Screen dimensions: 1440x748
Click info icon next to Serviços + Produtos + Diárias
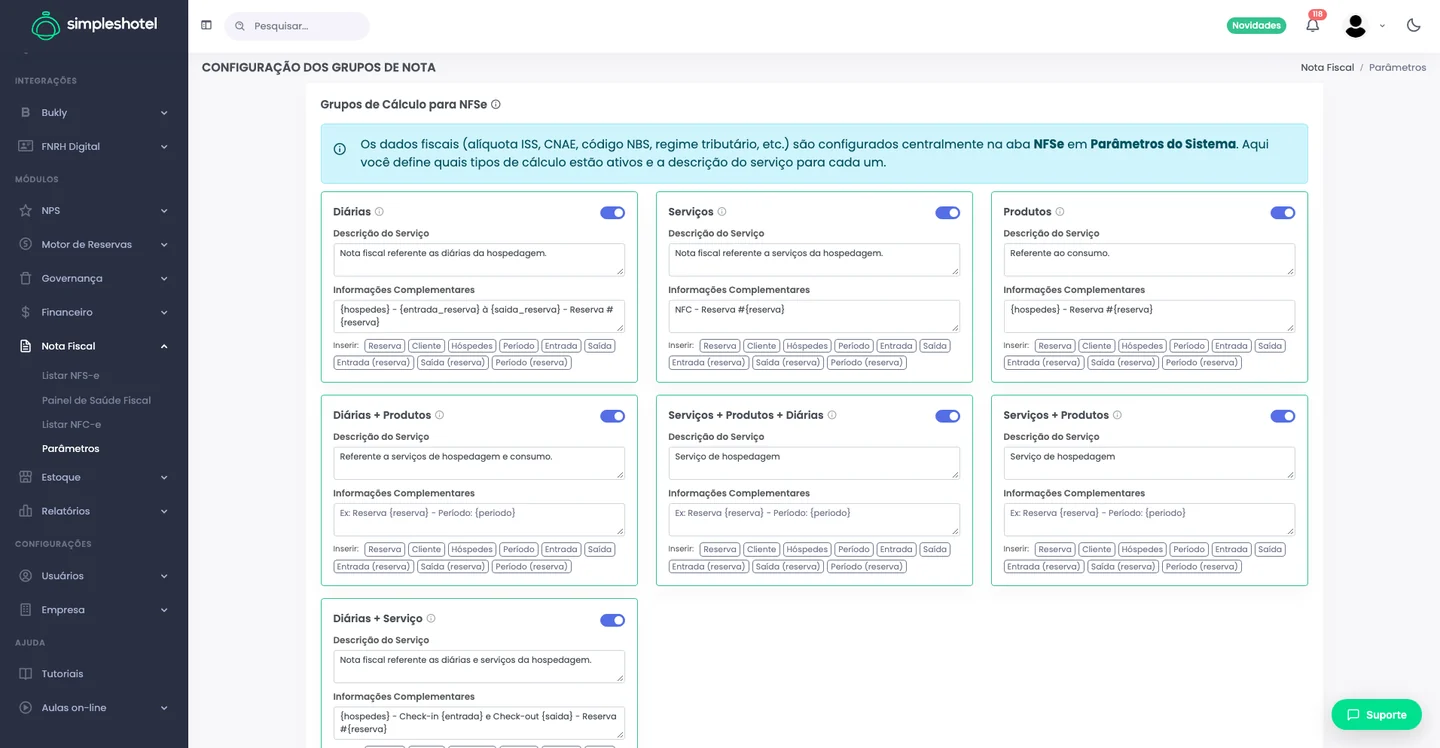click(x=832, y=415)
